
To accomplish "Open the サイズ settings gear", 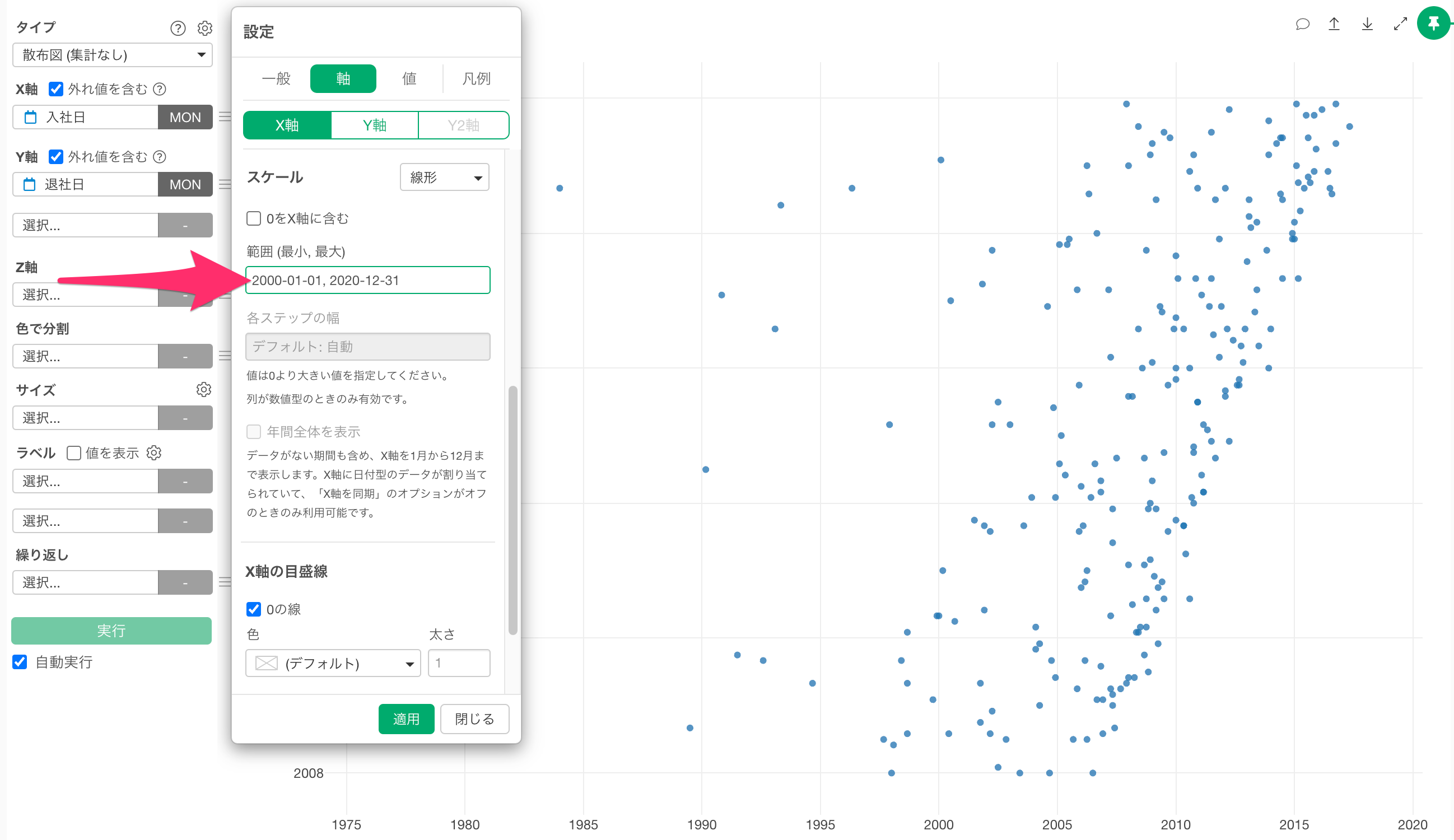I will 204,389.
